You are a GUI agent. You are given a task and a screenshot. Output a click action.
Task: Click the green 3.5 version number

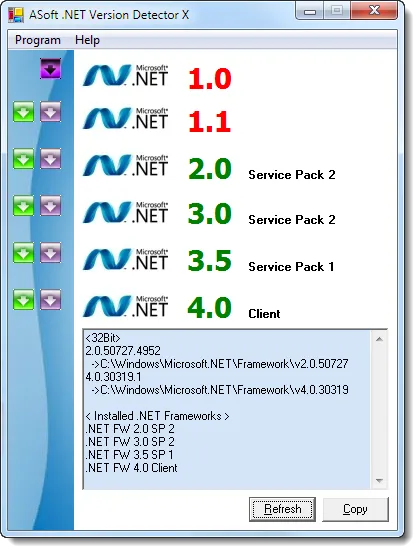[x=210, y=261]
